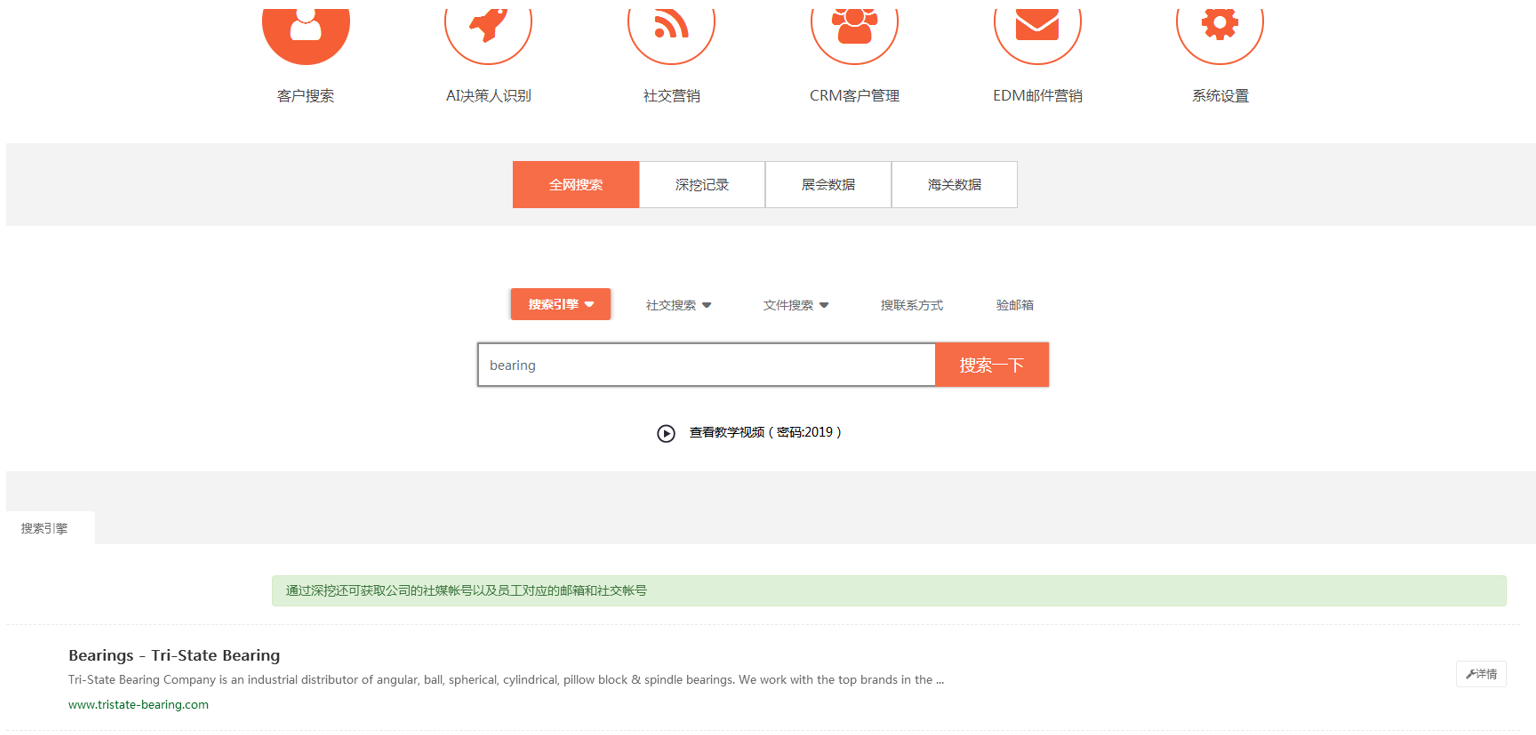Click the 搜索一下 search button
Image resolution: width=1536 pixels, height=735 pixels.
click(x=992, y=365)
